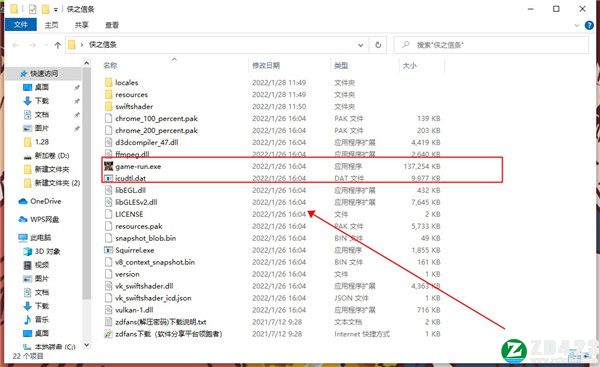The image size is (600, 367).
Task: Switch to the 主页 ribbon tab
Action: (x=51, y=25)
